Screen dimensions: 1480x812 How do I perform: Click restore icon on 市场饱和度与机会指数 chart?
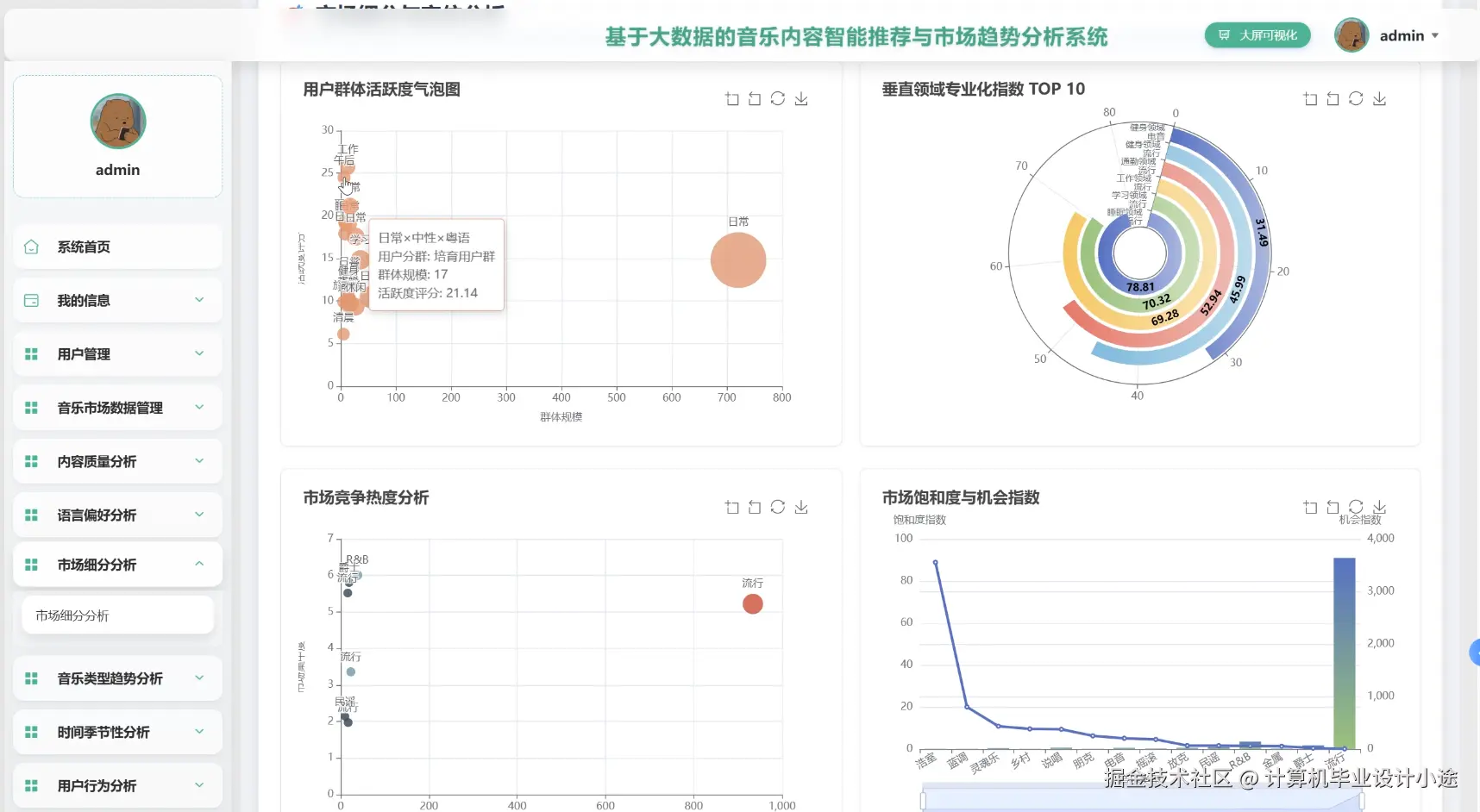1333,507
